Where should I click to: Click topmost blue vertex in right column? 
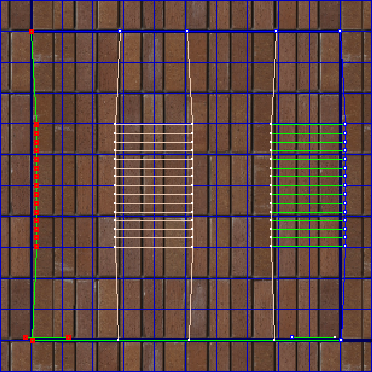[x=345, y=124]
